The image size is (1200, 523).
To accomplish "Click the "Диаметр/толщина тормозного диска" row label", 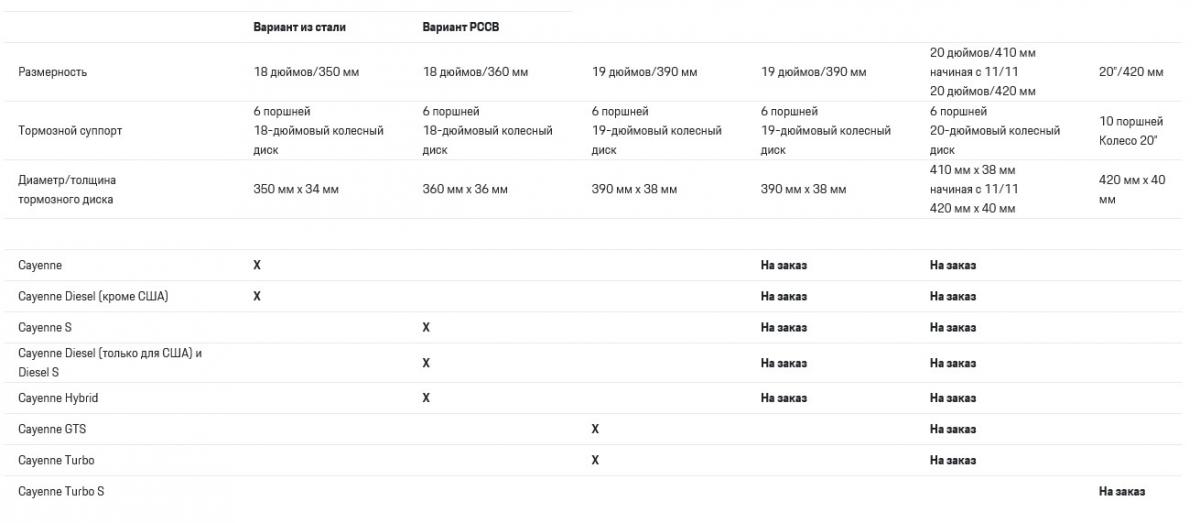I will tap(68, 189).
